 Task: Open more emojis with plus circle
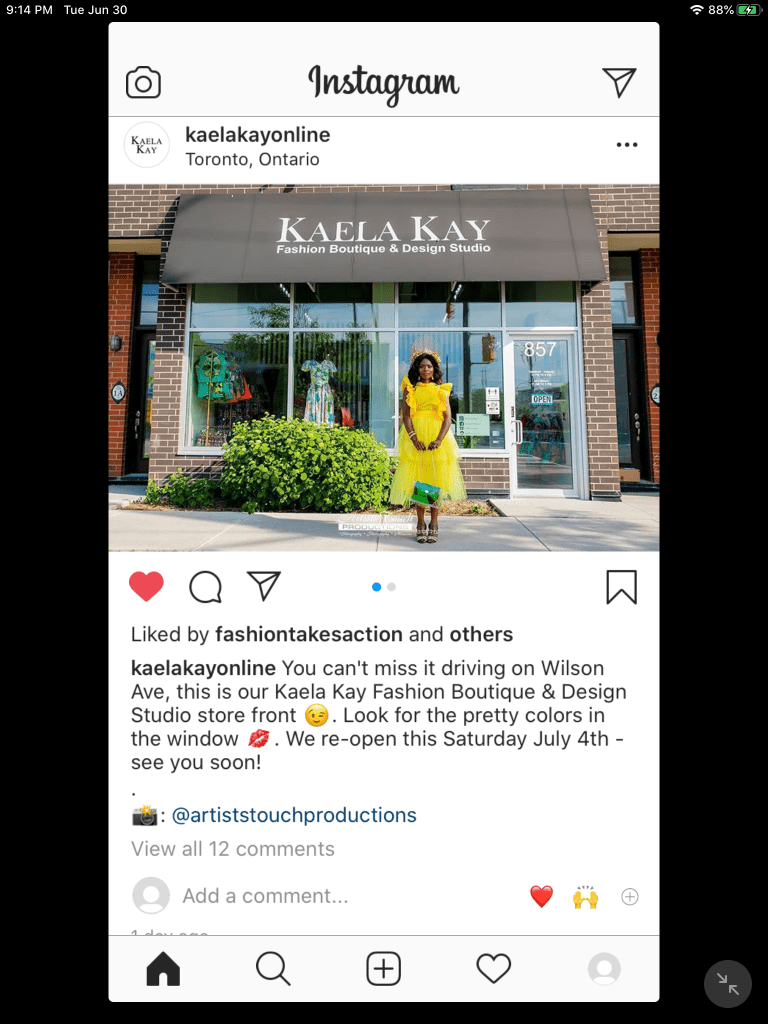click(630, 897)
